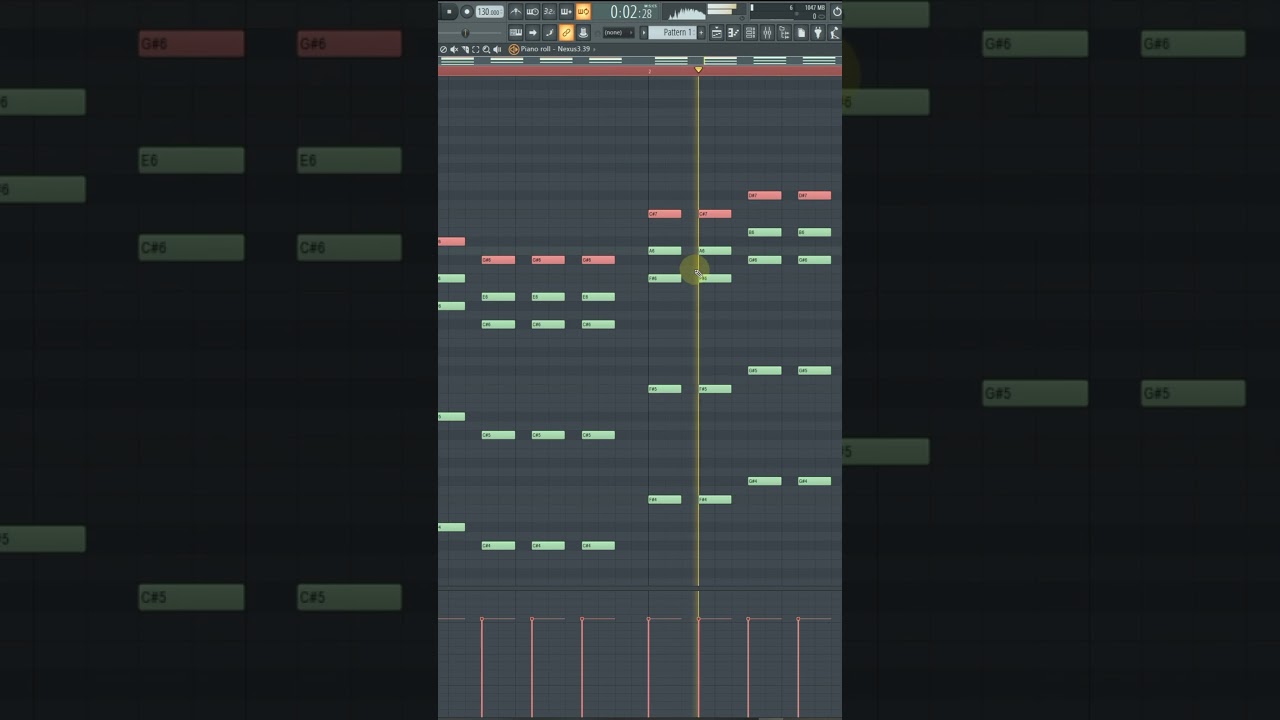This screenshot has height=720, width=1280.
Task: Click the oscilloscope output monitor
Action: point(685,13)
